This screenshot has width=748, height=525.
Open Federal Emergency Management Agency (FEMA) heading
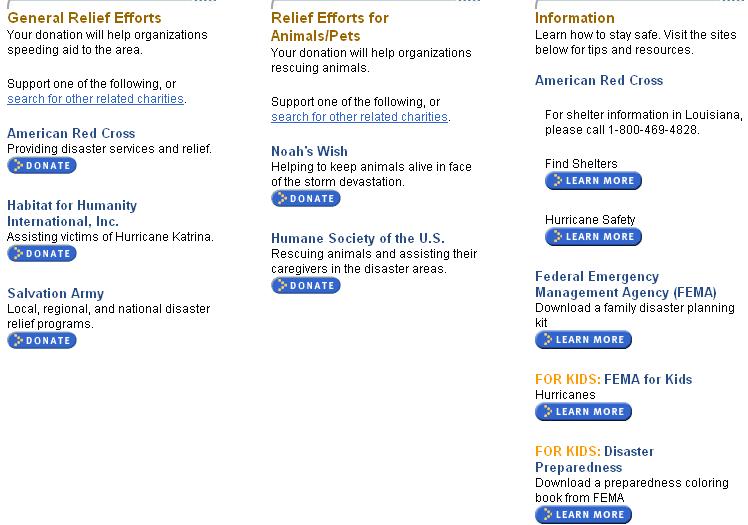(x=625, y=284)
